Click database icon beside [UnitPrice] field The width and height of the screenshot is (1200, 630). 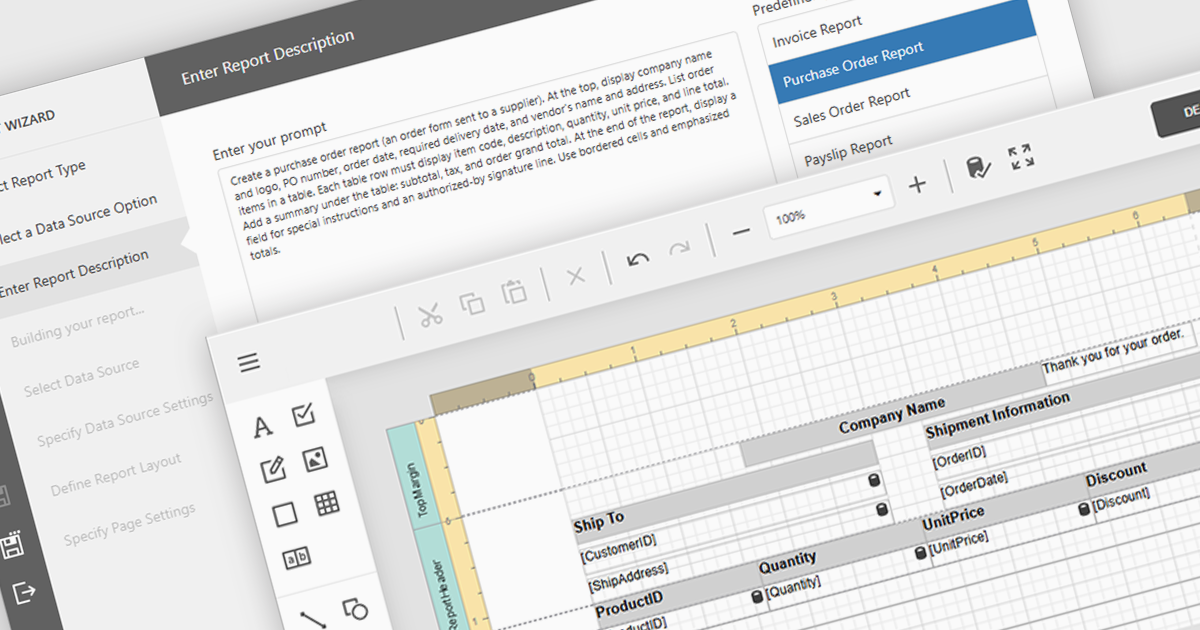920,553
